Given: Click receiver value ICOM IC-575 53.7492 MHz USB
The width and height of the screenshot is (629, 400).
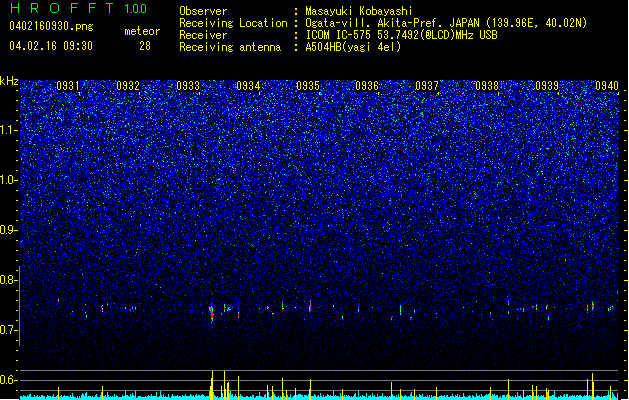Looking at the screenshot, I should pos(401,35).
